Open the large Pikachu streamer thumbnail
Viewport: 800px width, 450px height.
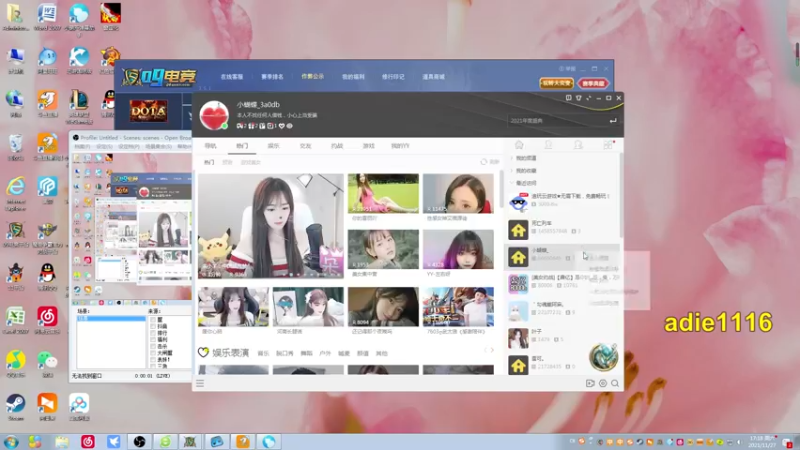click(x=270, y=226)
